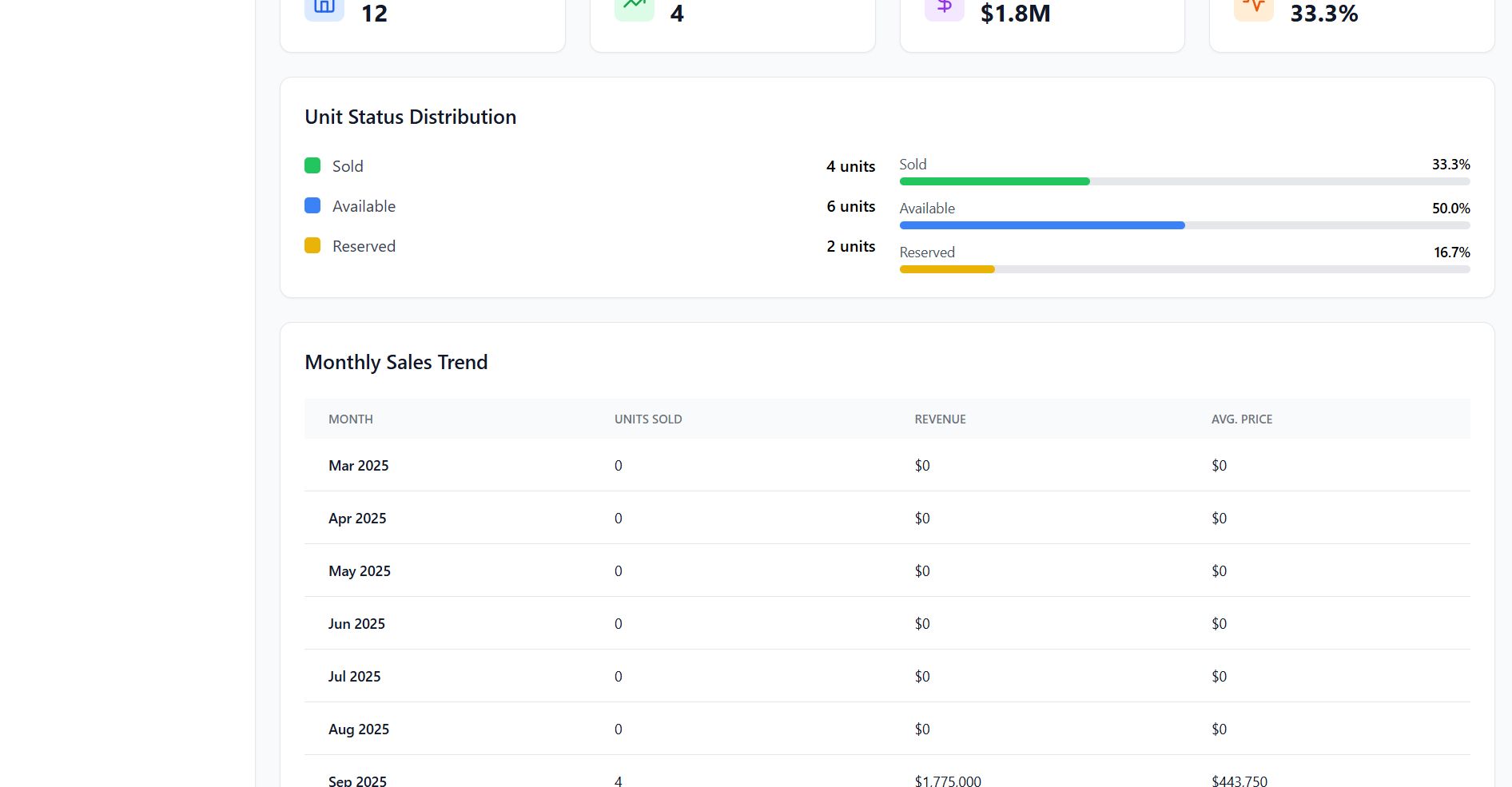Click the AVG. PRICE column header

coord(1241,419)
